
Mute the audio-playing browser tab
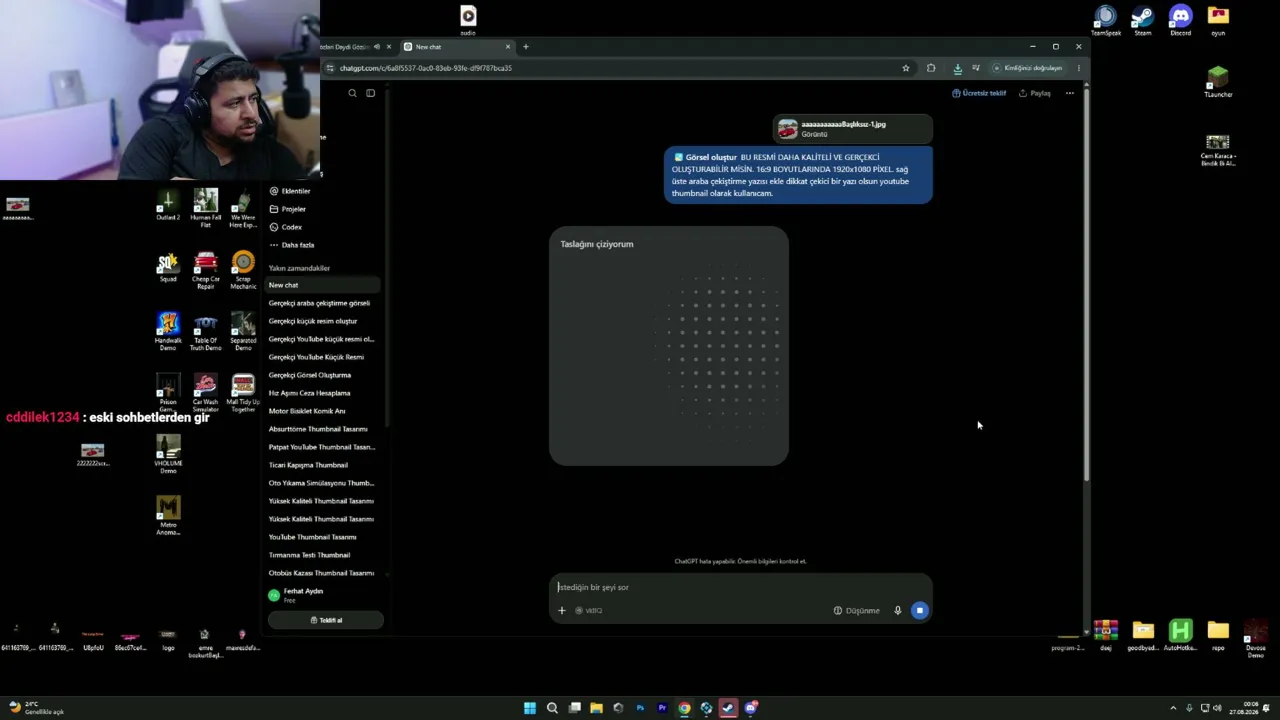click(377, 47)
